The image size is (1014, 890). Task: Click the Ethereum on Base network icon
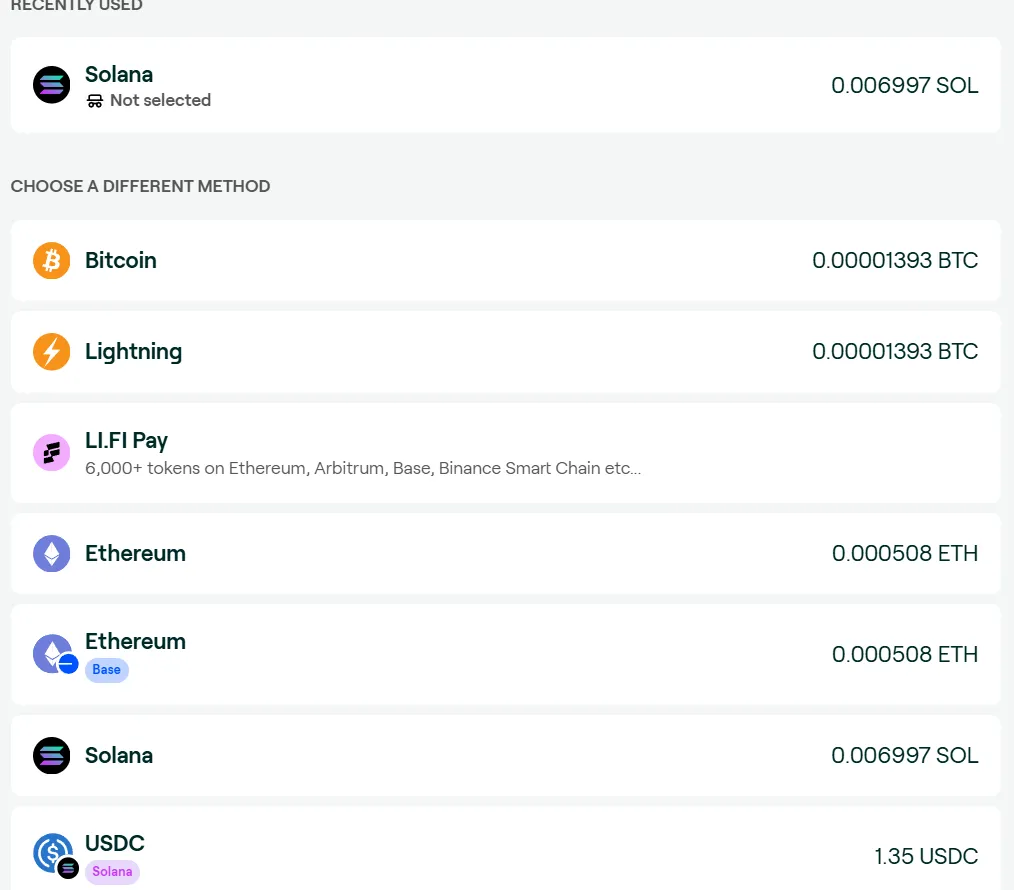click(56, 654)
